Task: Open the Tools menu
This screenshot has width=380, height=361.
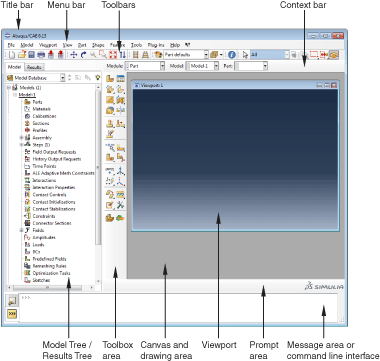Action: pos(136,45)
